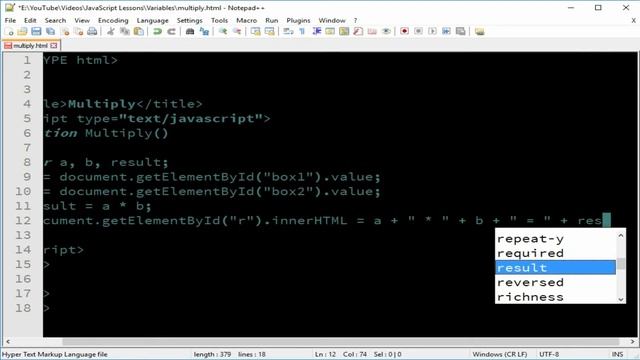
Task: Open the Tools menu
Action: [x=219, y=20]
